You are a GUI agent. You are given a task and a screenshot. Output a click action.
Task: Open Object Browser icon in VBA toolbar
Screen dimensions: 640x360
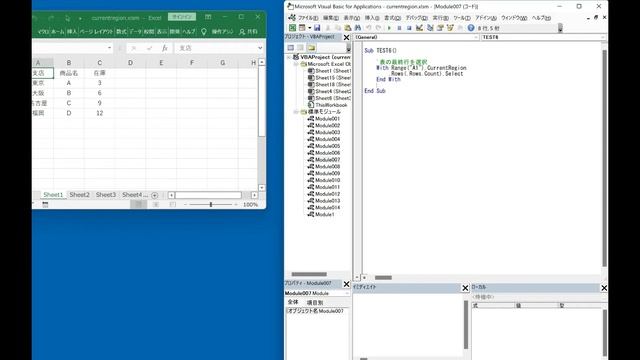click(450, 28)
